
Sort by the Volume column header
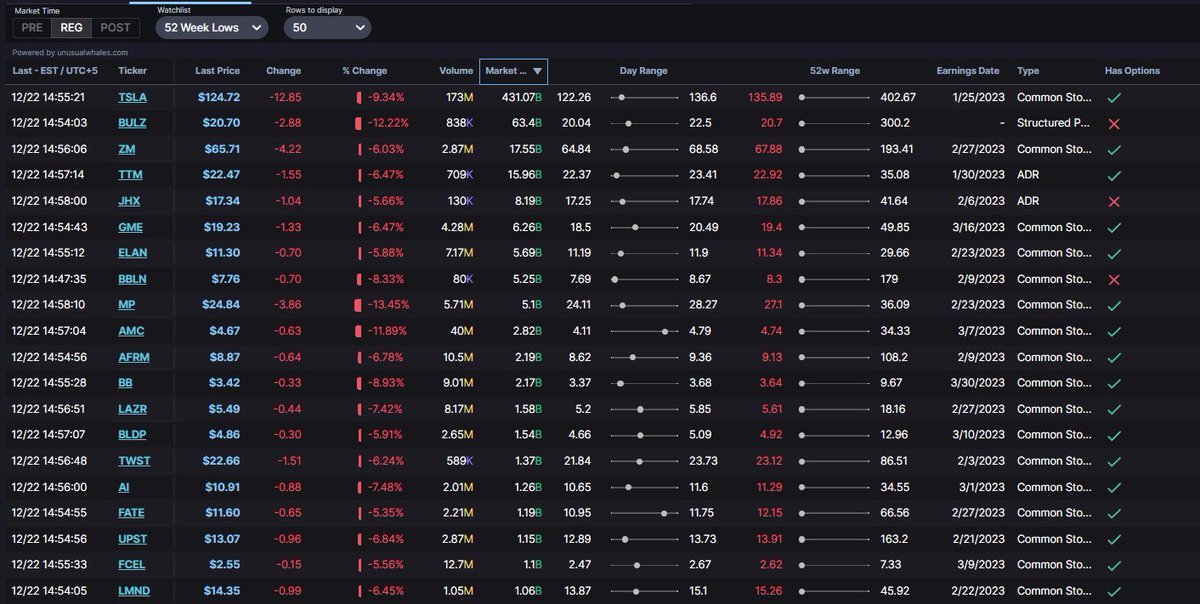[x=456, y=71]
